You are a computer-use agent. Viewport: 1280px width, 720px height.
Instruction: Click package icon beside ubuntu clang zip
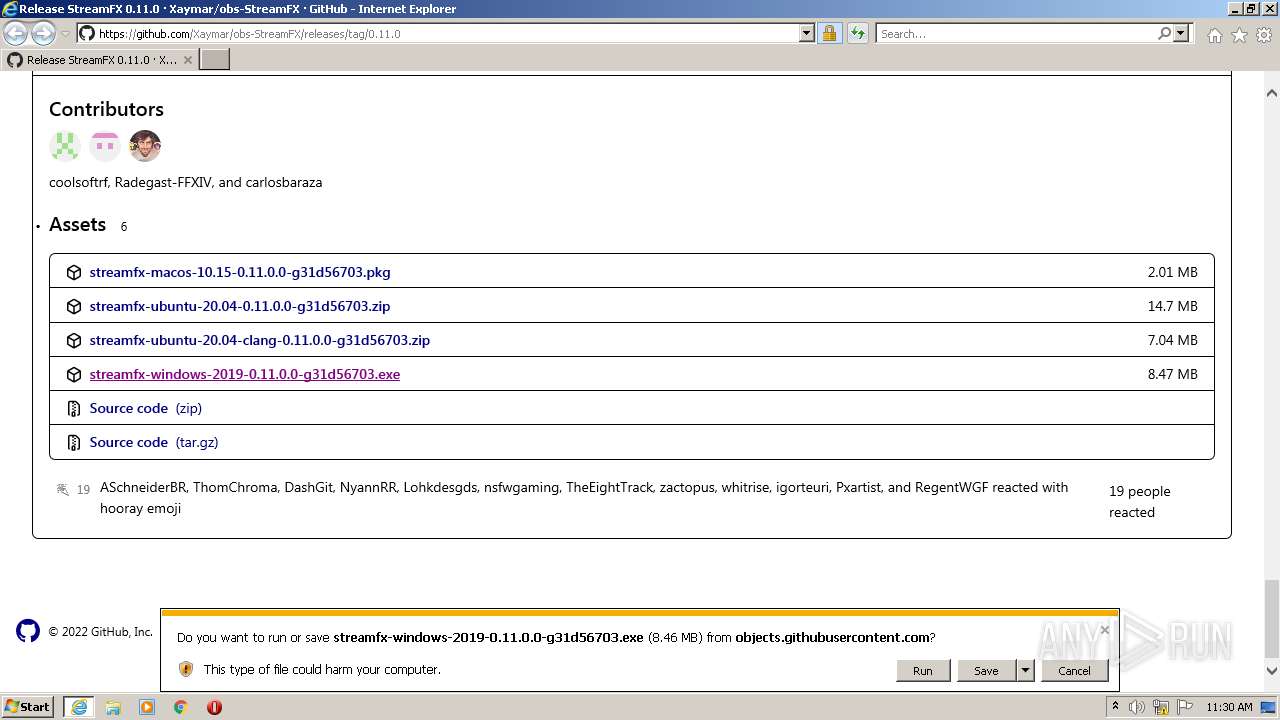point(74,340)
